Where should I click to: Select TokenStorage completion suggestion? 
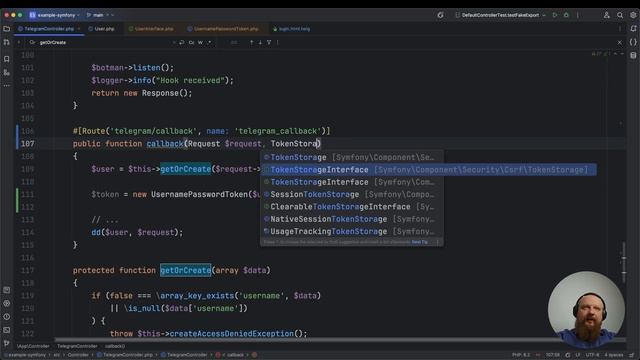coord(352,157)
